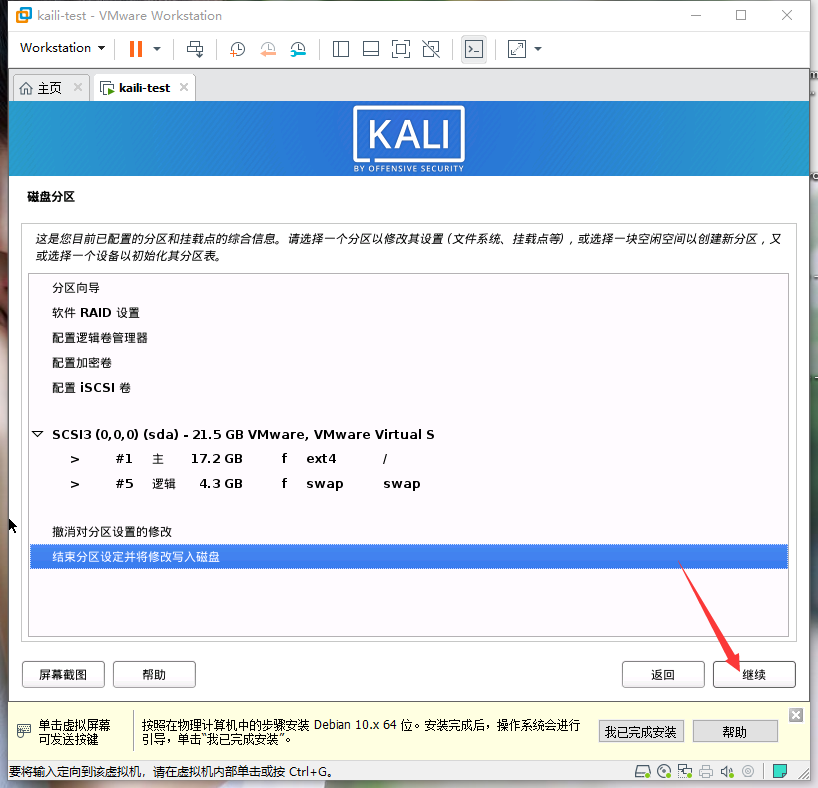Click the hard disk status icon

pos(641,771)
